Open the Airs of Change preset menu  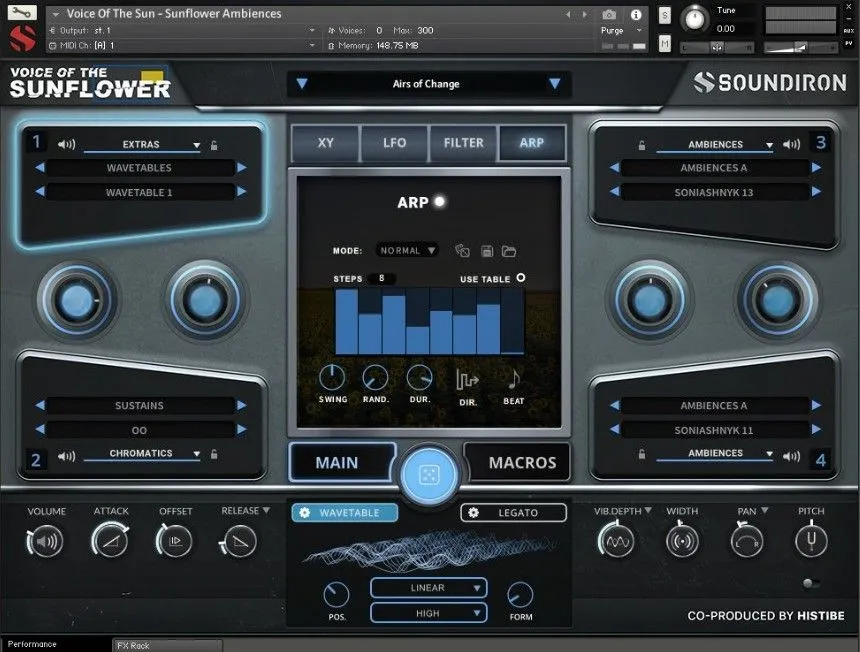pyautogui.click(x=428, y=84)
